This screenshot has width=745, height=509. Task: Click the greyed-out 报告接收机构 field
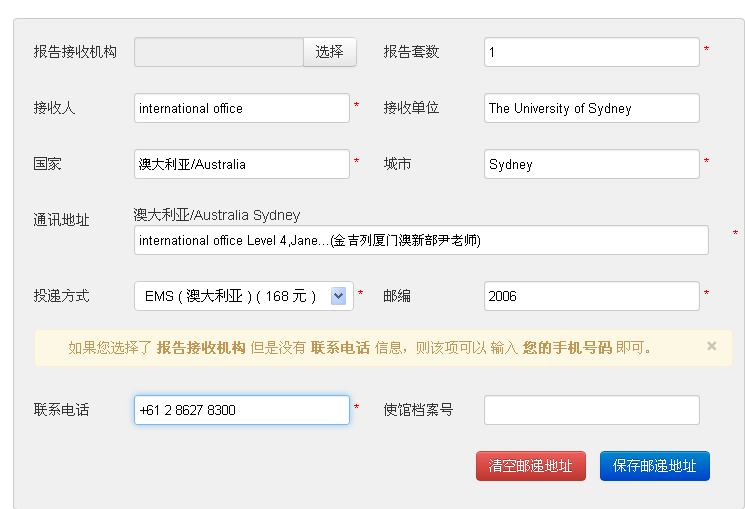[x=218, y=52]
